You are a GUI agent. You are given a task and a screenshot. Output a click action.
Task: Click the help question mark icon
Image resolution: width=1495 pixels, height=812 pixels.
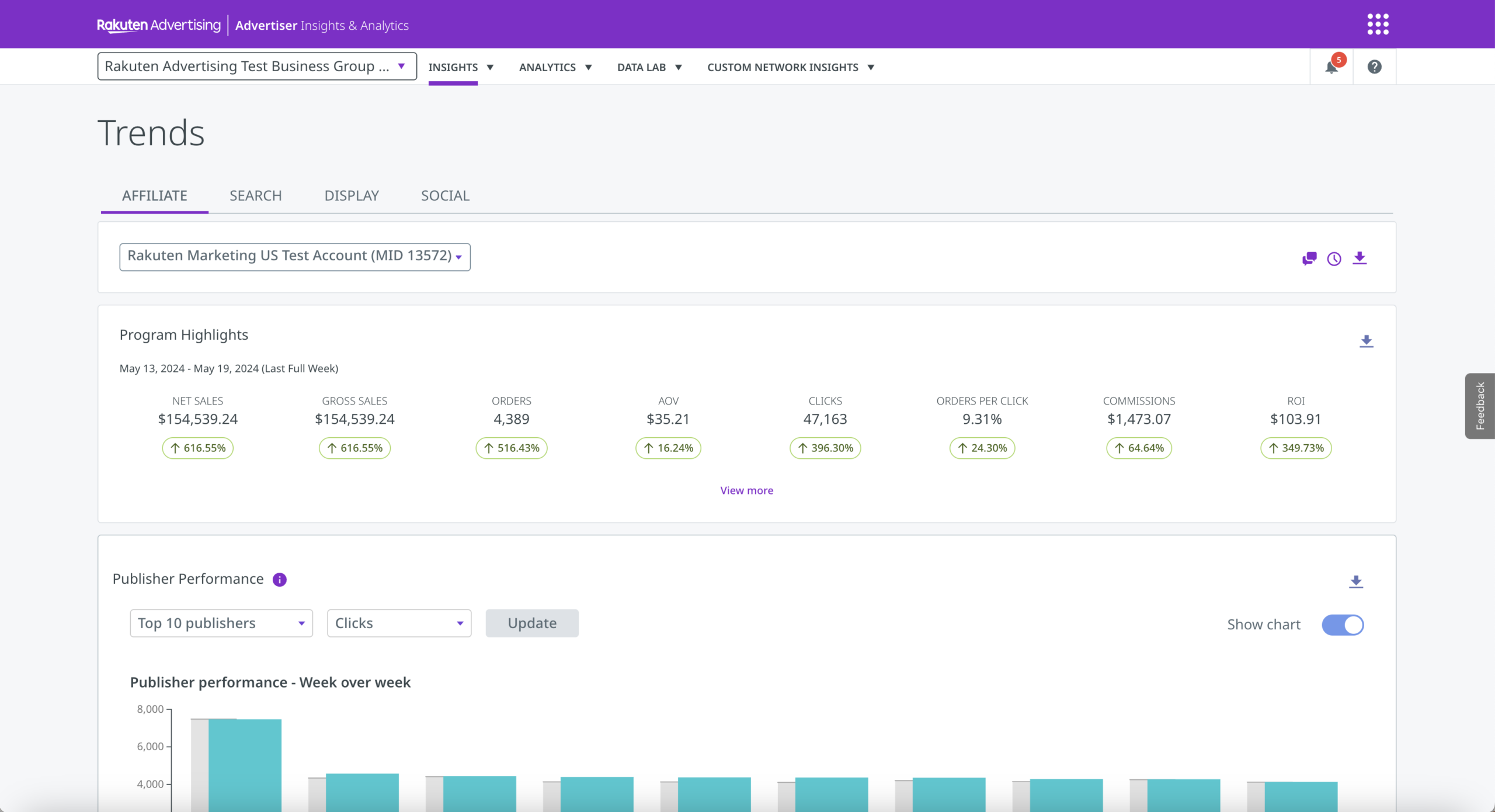click(x=1374, y=67)
